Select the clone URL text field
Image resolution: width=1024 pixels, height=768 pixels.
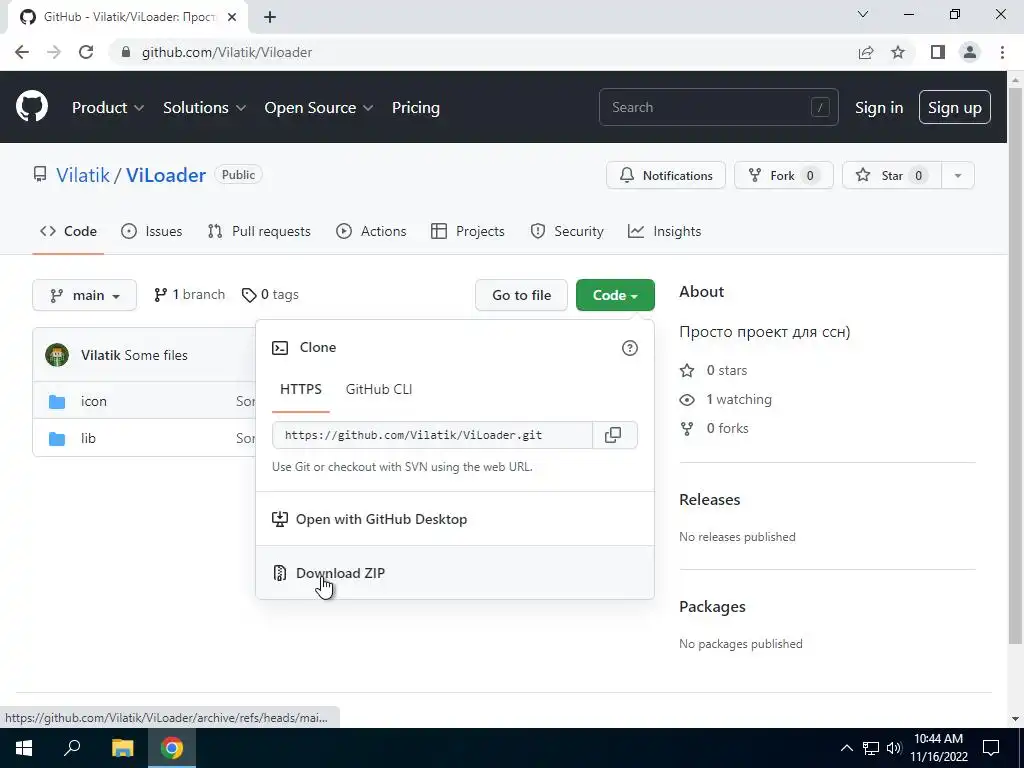click(x=432, y=435)
